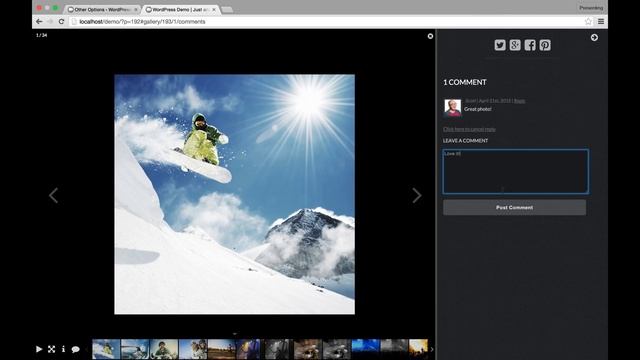
Task: Select the eighth brownish thumbnail
Action: [x=308, y=349]
